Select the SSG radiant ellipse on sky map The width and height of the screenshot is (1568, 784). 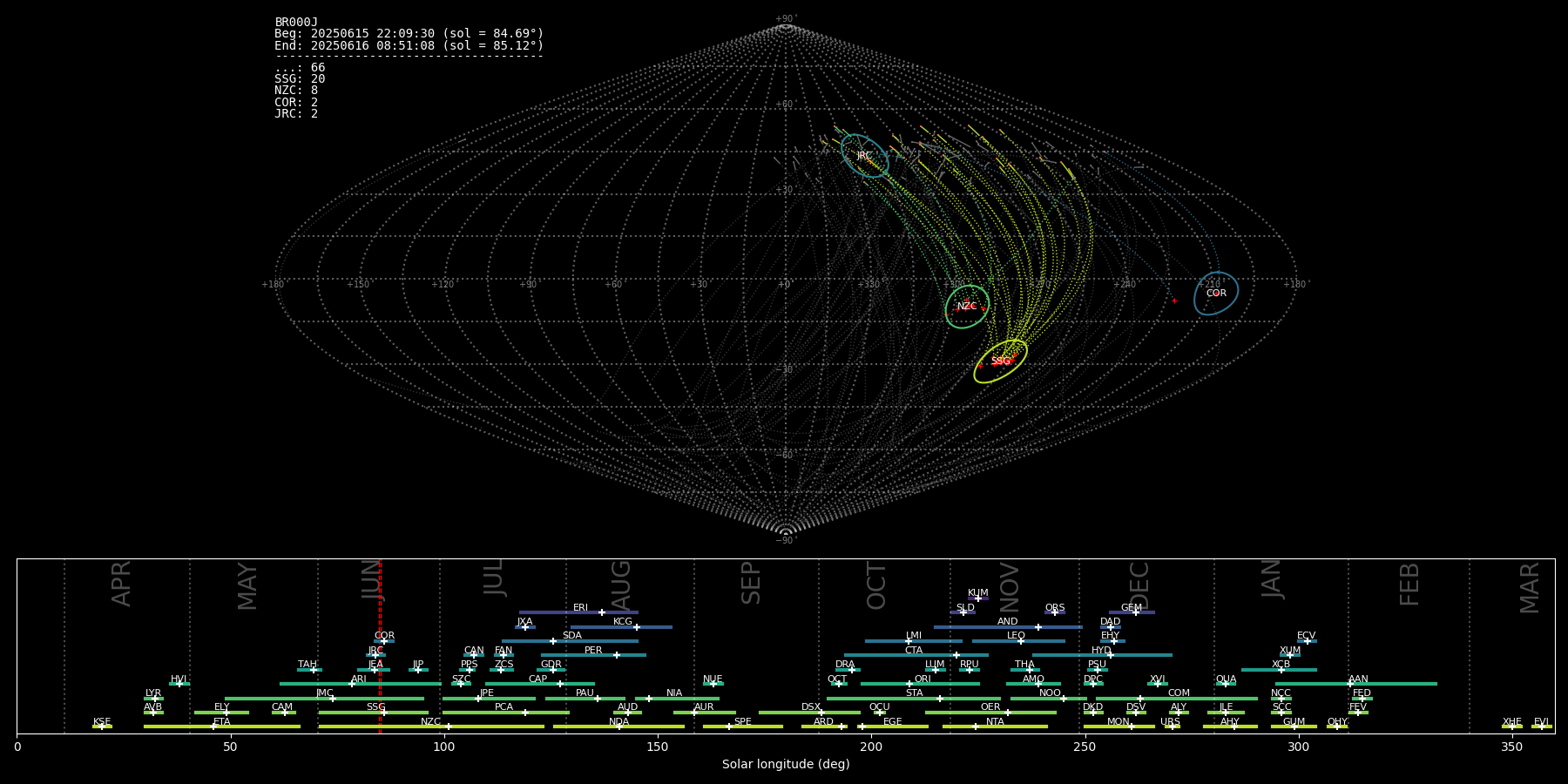(x=1000, y=361)
